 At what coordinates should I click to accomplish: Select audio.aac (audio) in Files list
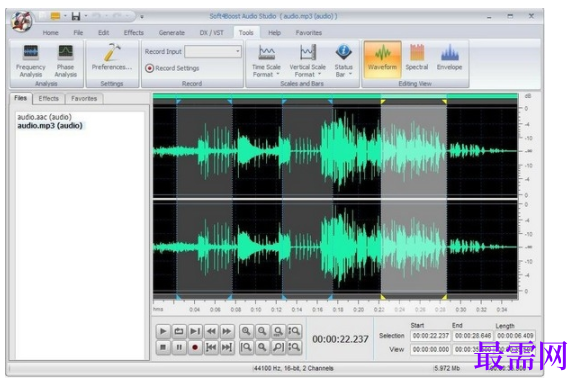(x=44, y=117)
